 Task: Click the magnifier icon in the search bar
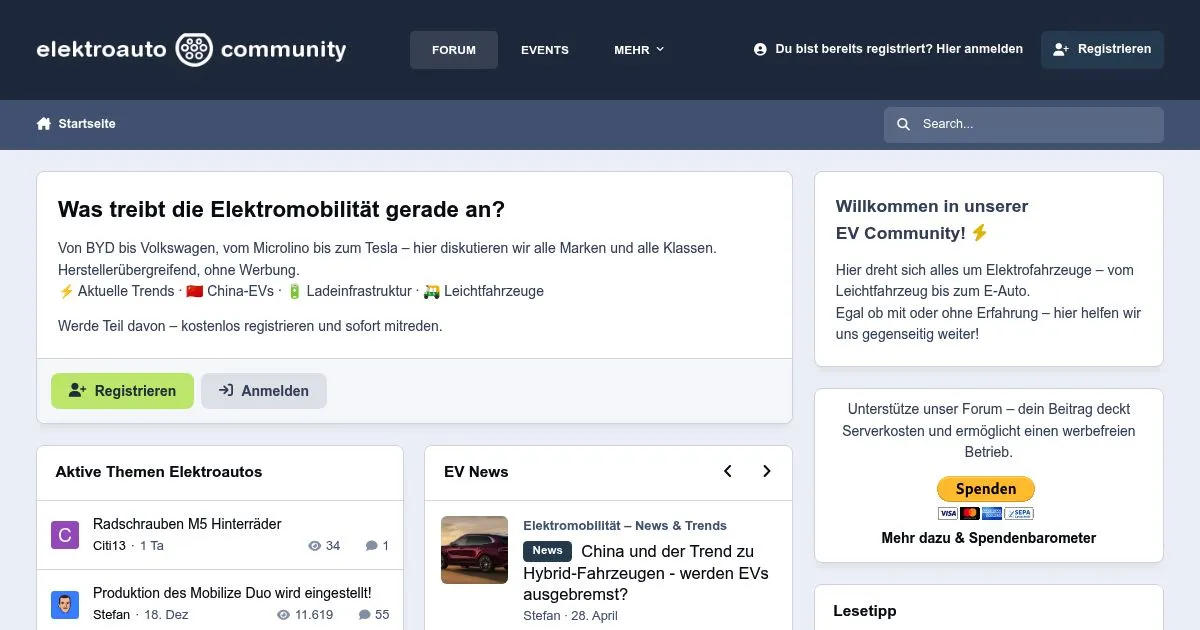pos(904,125)
